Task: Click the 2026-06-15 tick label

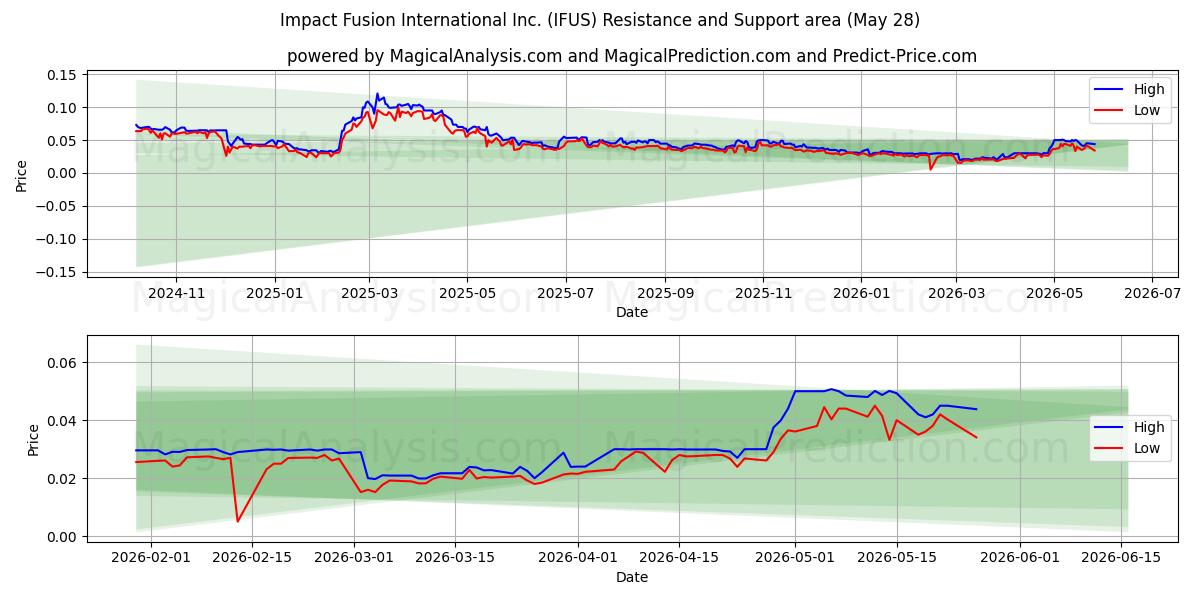Action: [1120, 558]
